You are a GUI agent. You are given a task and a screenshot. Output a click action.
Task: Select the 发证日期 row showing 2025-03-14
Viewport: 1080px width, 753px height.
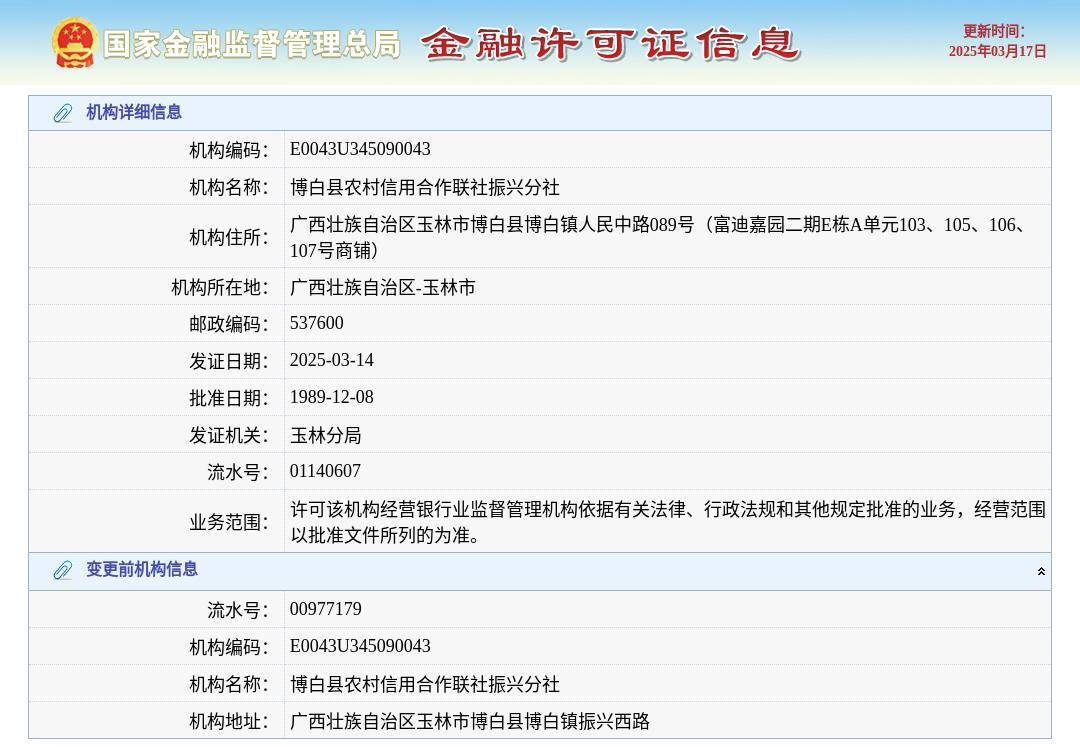332,360
